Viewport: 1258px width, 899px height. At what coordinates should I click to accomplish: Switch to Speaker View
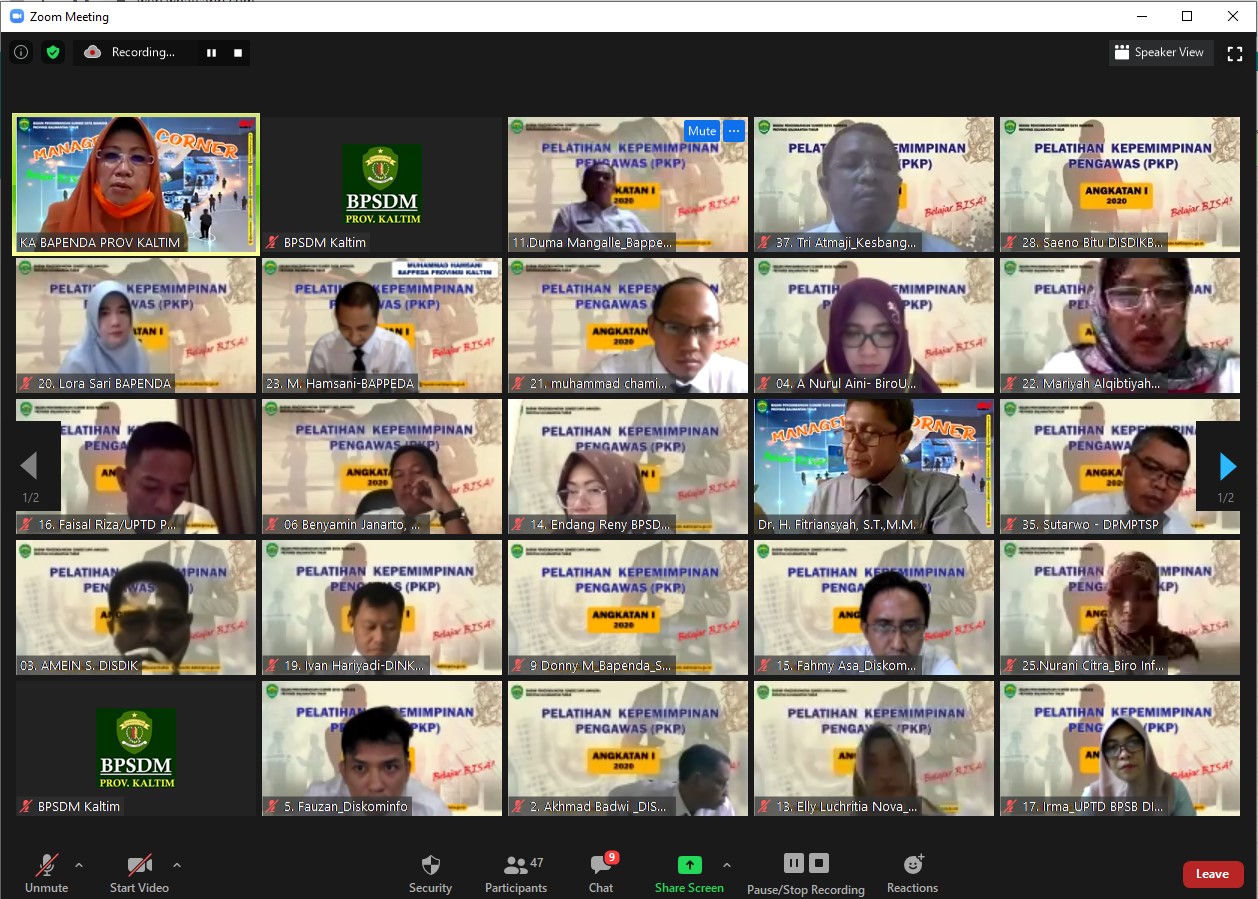tap(1160, 52)
